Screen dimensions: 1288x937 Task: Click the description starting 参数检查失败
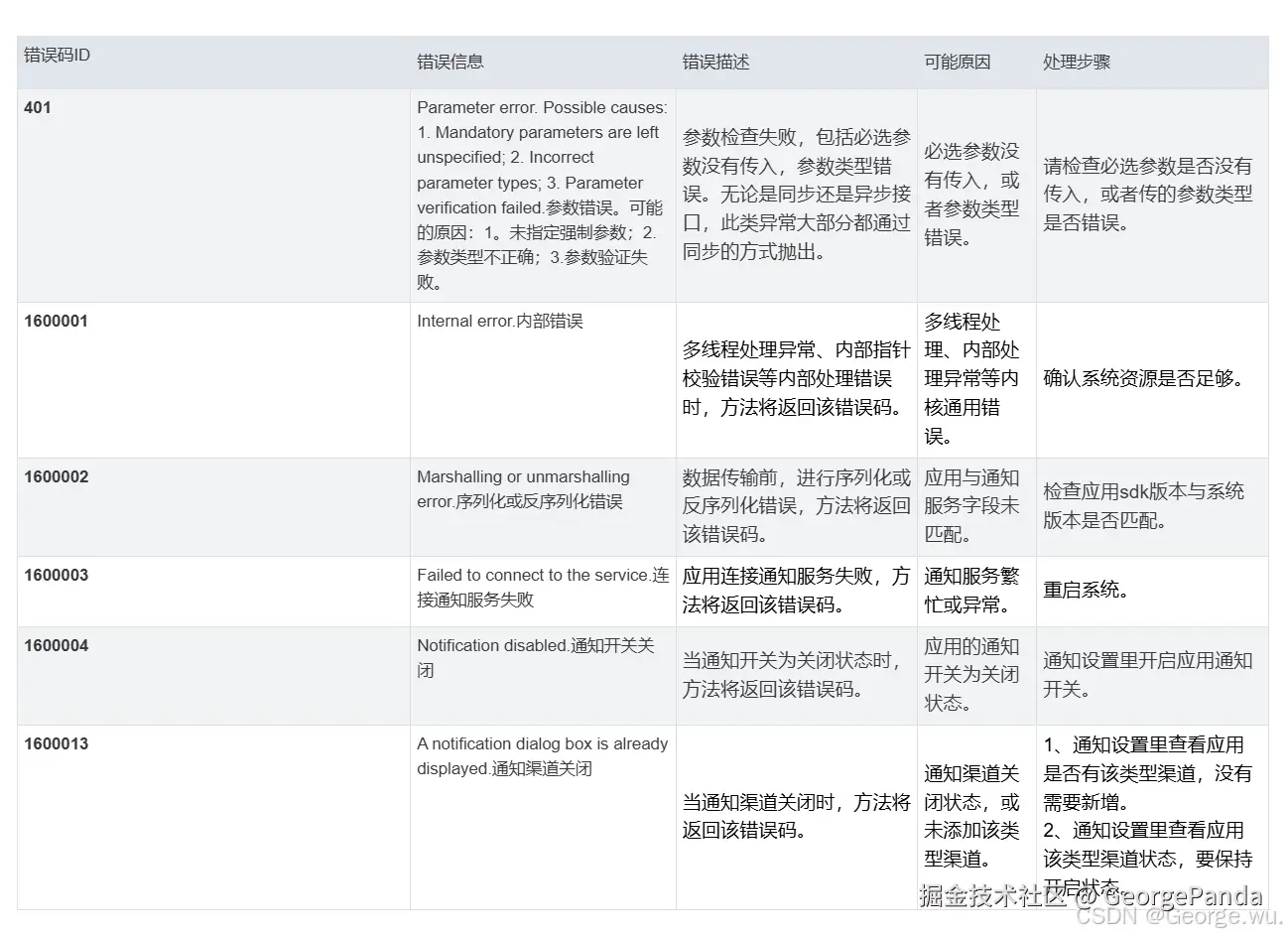[x=797, y=196]
